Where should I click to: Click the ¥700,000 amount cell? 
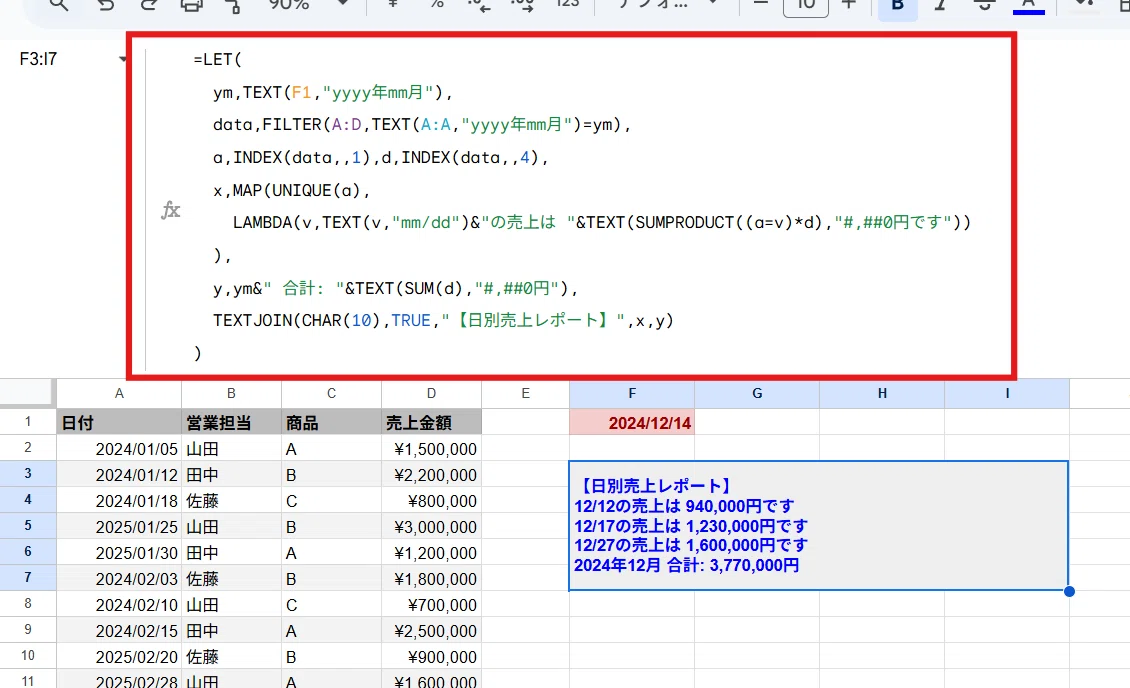coord(431,604)
